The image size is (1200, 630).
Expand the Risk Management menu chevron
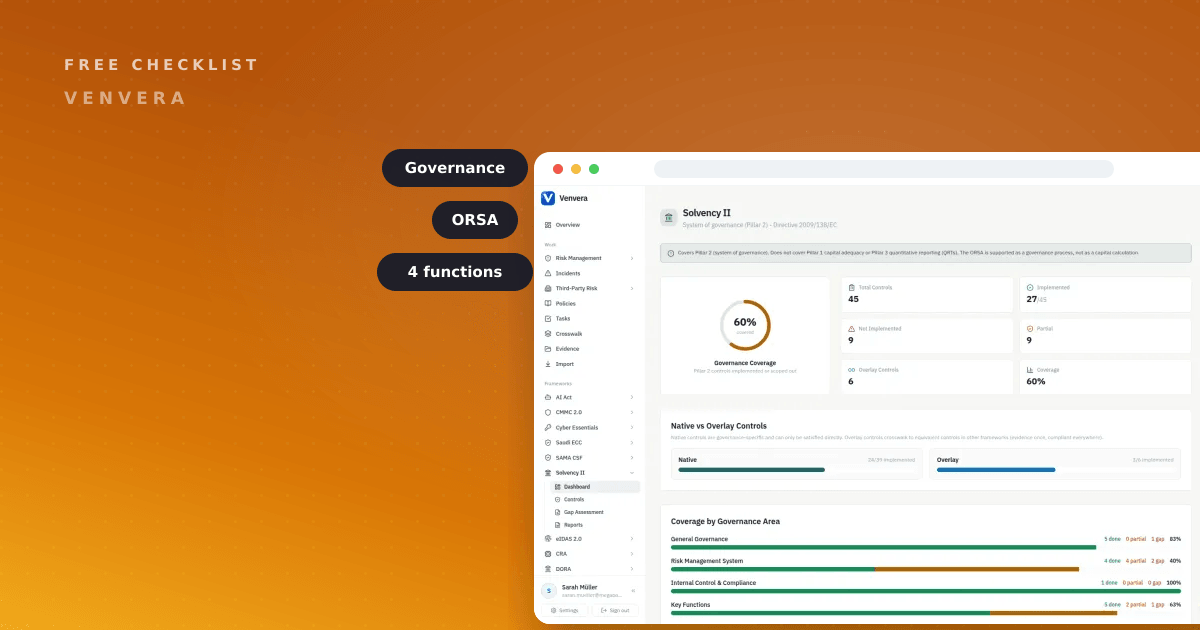pyautogui.click(x=632, y=258)
